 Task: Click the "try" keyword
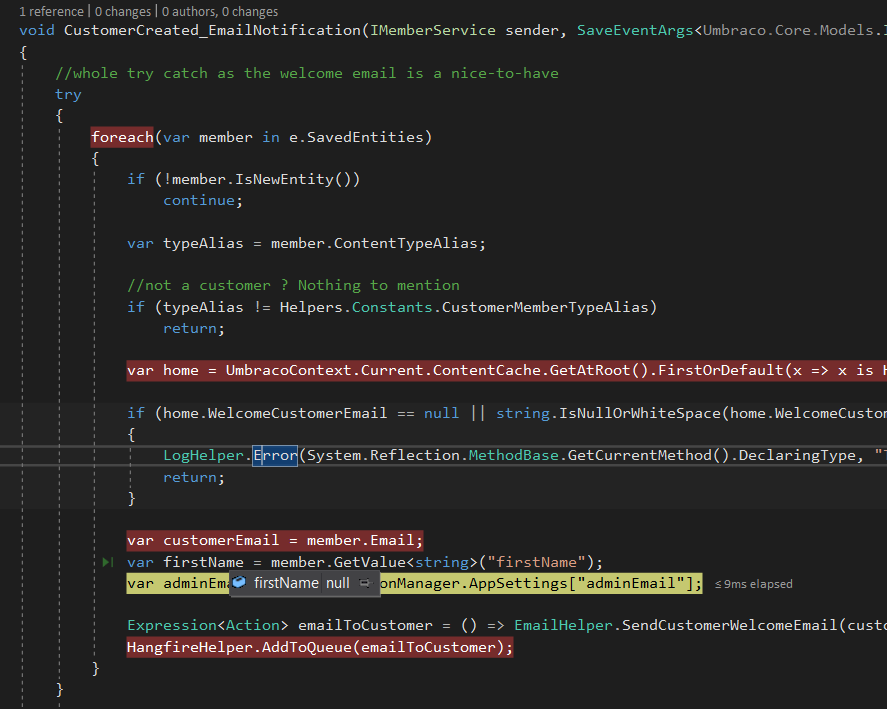click(x=68, y=94)
